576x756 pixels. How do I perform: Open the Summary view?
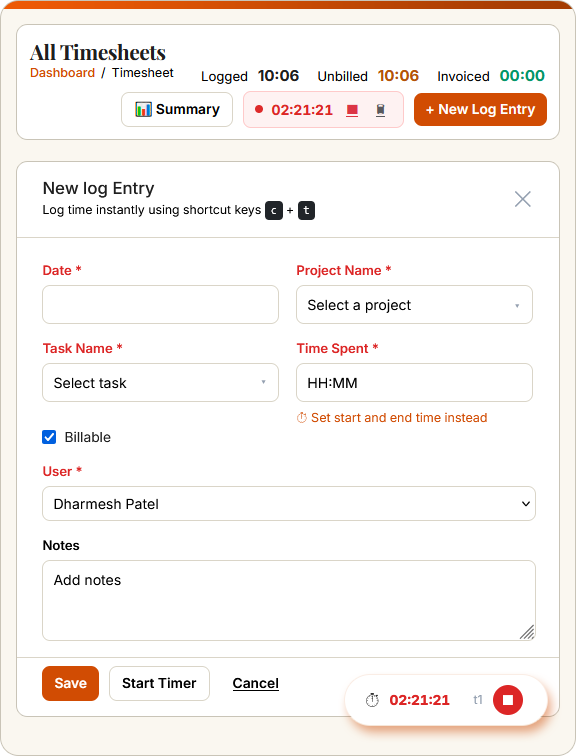pos(177,109)
